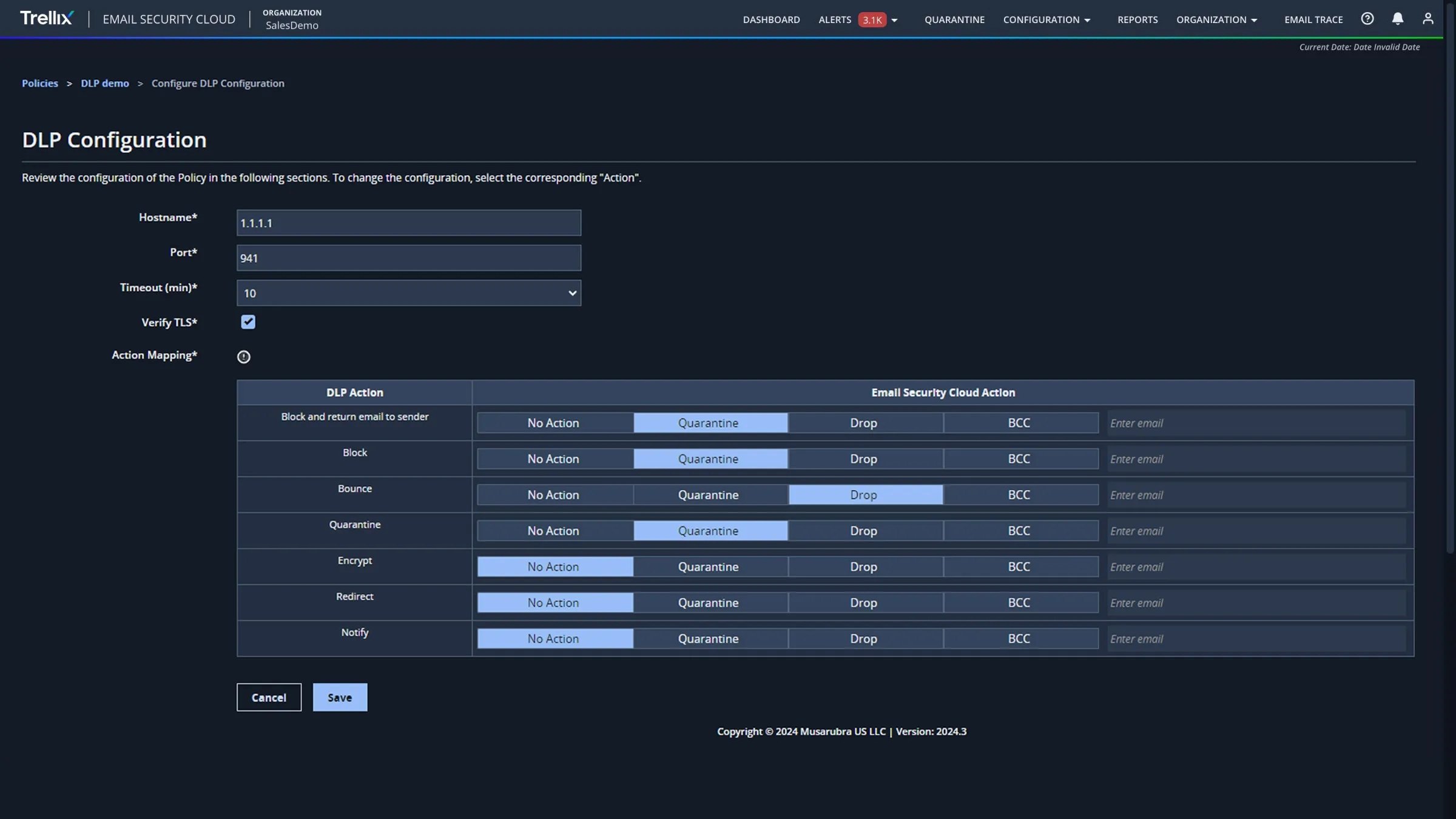Open Email Trace in top navigation

(1313, 19)
